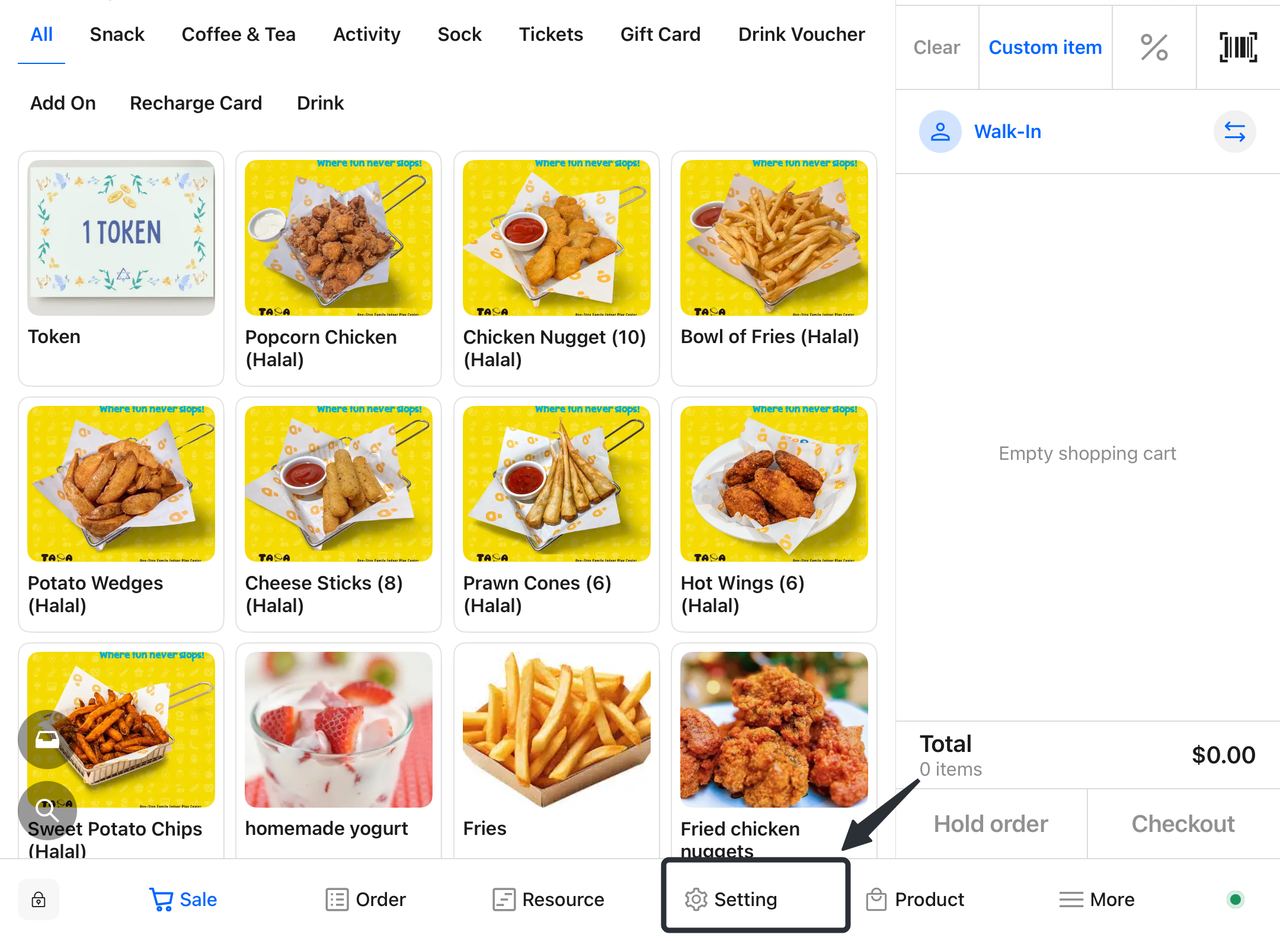Image resolution: width=1280 pixels, height=941 pixels.
Task: Open the percent discount icon
Action: 1154,47
